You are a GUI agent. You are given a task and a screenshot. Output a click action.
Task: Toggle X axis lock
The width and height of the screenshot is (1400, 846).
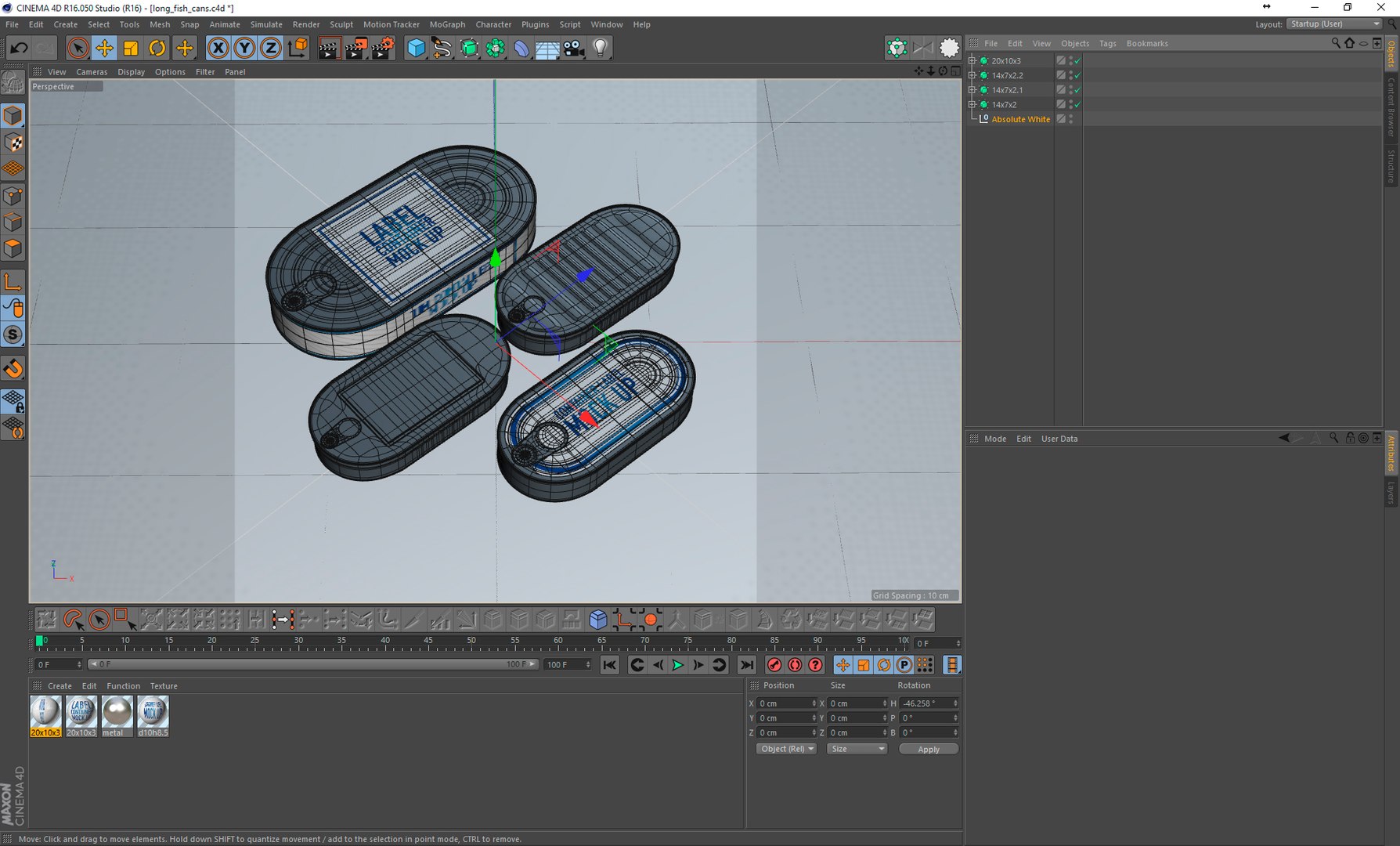(218, 49)
